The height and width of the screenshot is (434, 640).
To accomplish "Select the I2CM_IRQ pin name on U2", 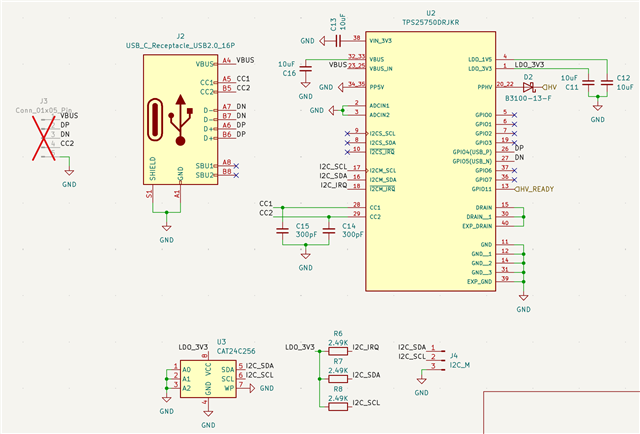I will [382, 189].
